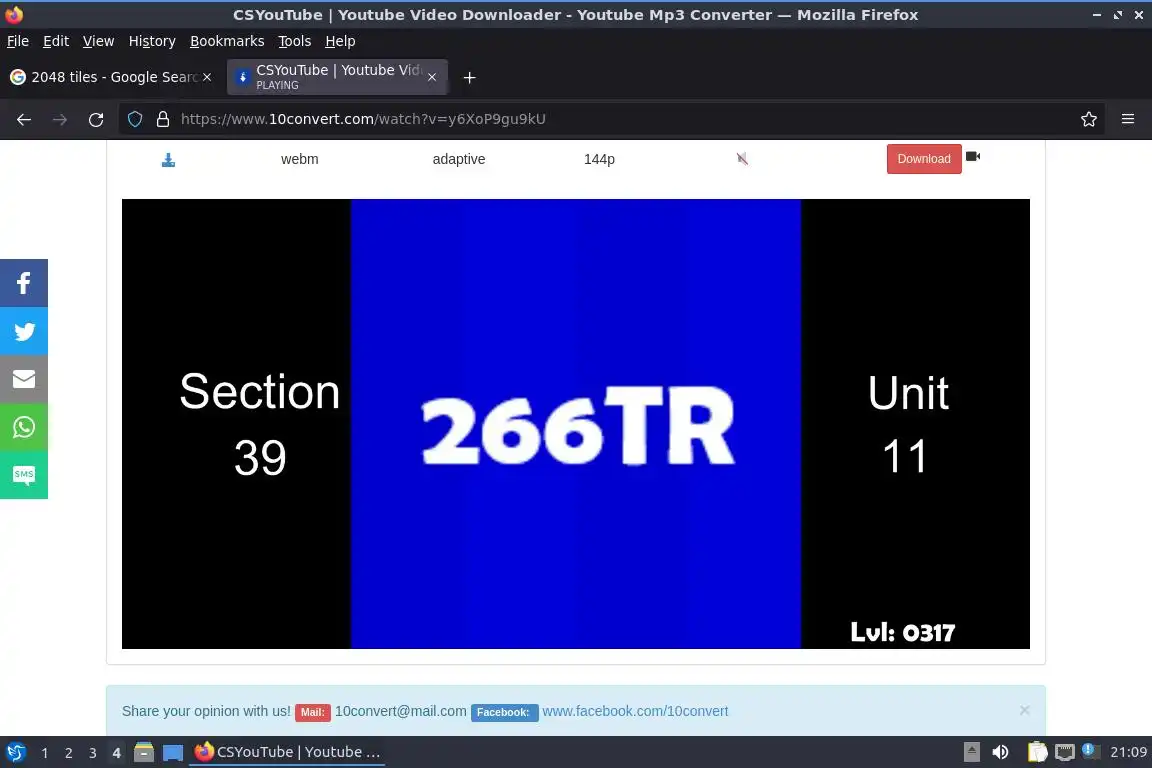Click the network monitor tray icon
This screenshot has width=1152, height=768.
click(x=1065, y=752)
